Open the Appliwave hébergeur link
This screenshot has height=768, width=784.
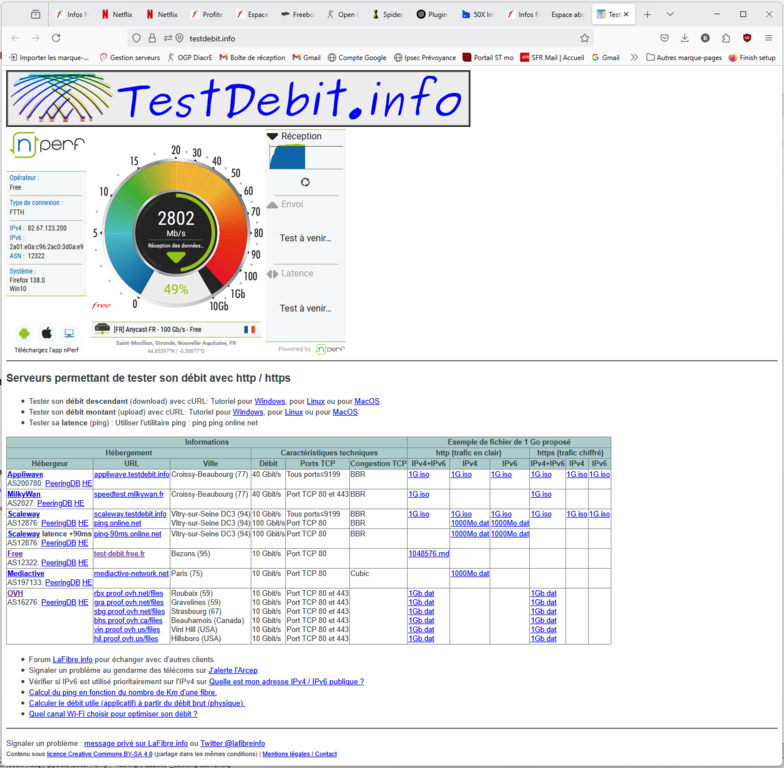[x=25, y=474]
